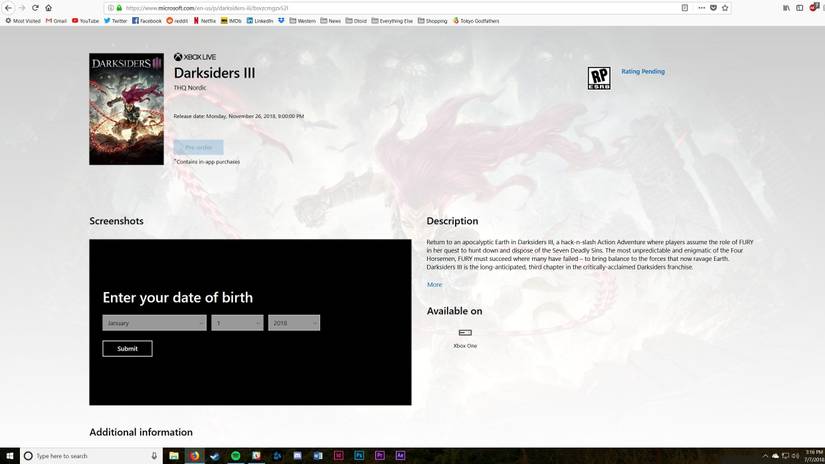Open the Everything Else bookmarks folder
This screenshot has height=464, width=825.
tap(394, 20)
